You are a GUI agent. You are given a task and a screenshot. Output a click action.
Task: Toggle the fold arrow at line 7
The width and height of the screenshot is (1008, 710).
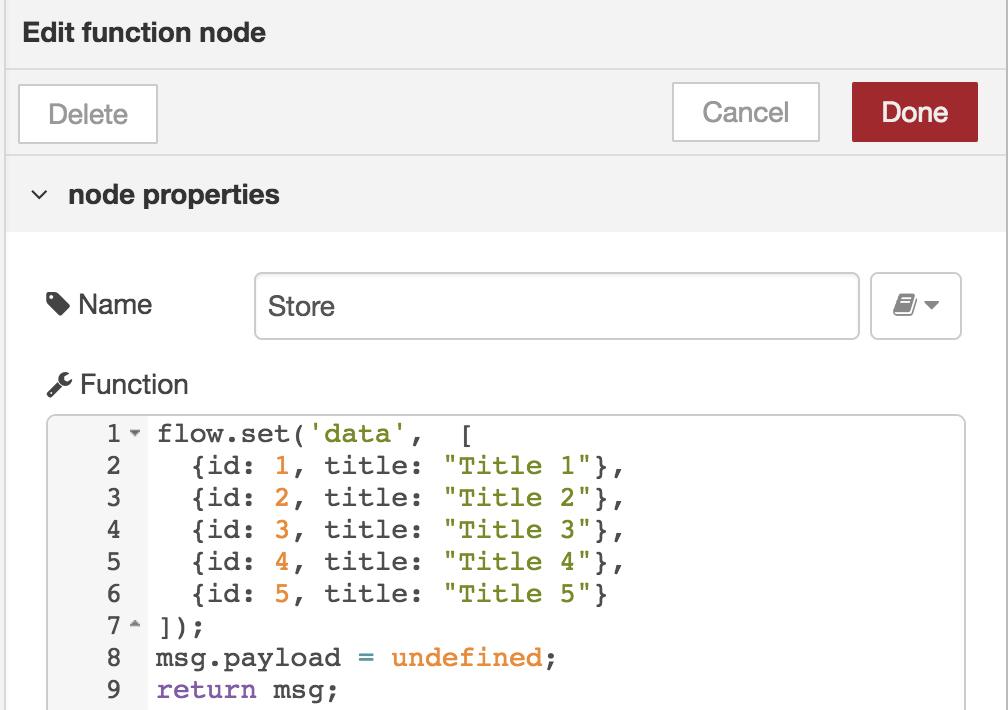coord(135,624)
